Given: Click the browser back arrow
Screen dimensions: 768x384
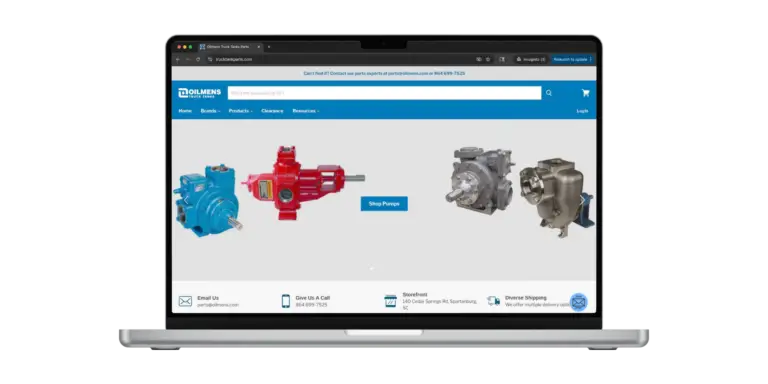Looking at the screenshot, I should point(178,59).
